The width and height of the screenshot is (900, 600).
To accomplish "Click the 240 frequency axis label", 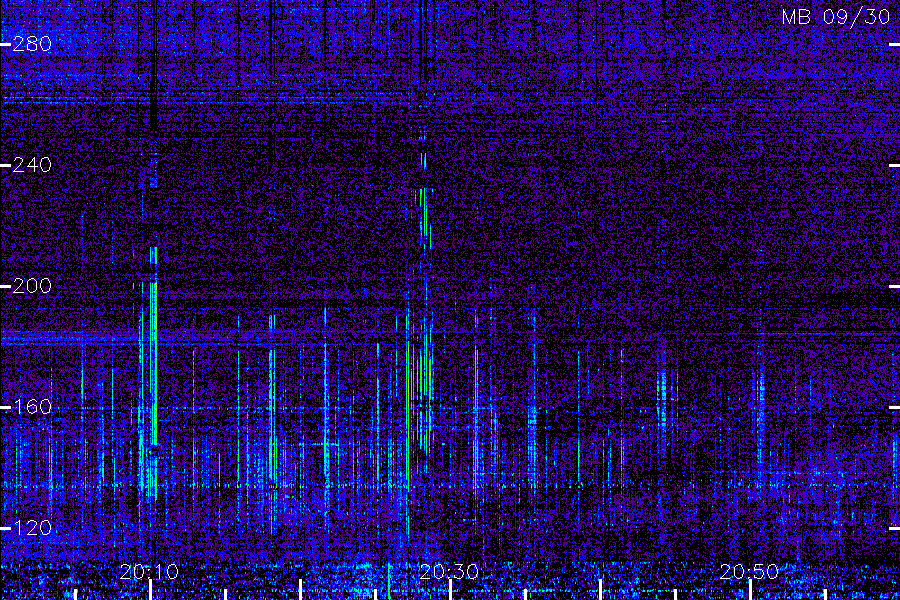I will coord(32,165).
